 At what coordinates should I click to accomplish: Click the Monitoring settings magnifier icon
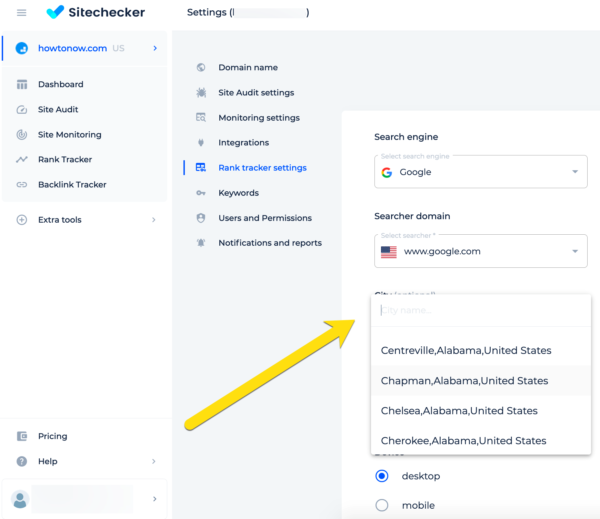coord(201,118)
